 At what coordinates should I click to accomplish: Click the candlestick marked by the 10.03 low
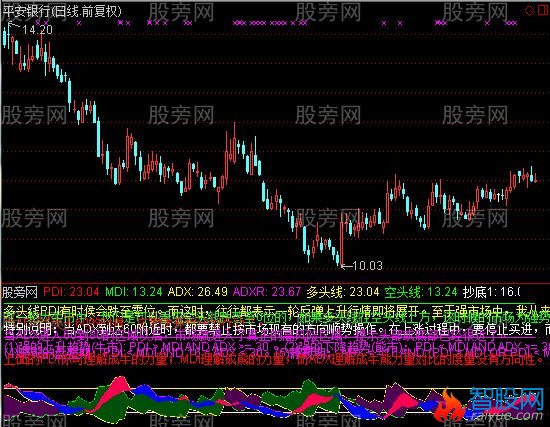point(342,239)
